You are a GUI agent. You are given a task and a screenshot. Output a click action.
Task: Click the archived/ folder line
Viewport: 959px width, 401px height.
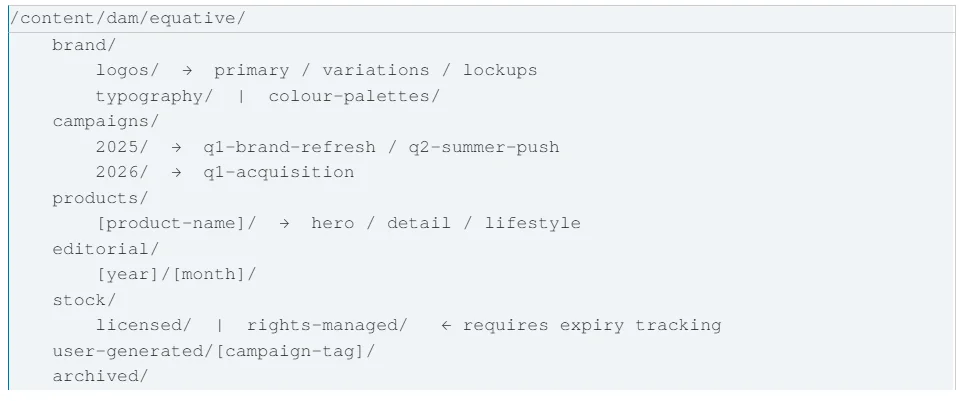pyautogui.click(x=100, y=376)
